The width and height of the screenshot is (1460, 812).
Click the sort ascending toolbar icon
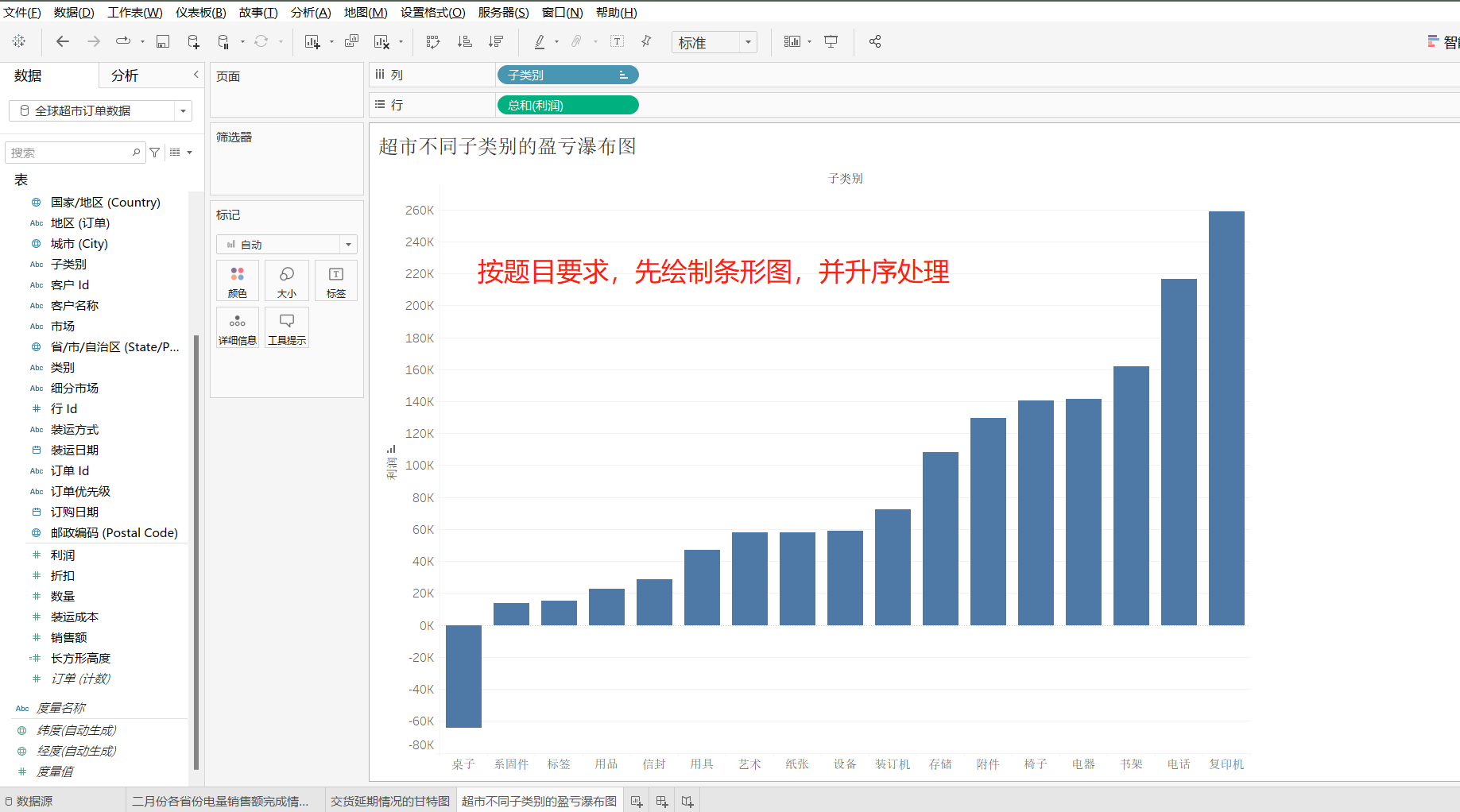[465, 41]
